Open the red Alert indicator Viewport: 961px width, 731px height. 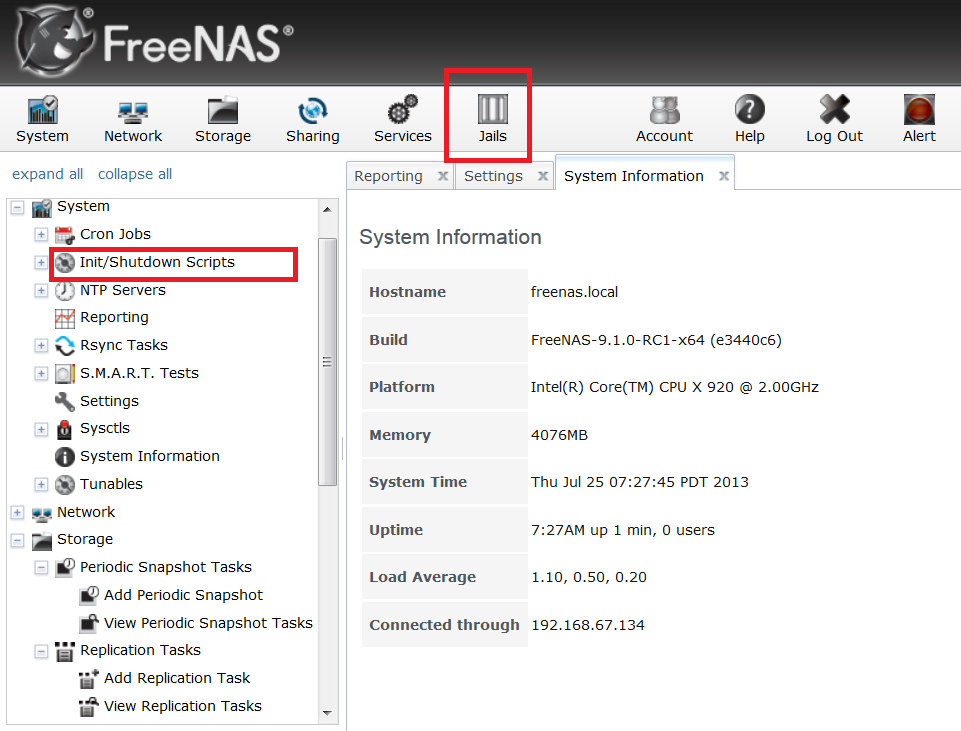(919, 110)
